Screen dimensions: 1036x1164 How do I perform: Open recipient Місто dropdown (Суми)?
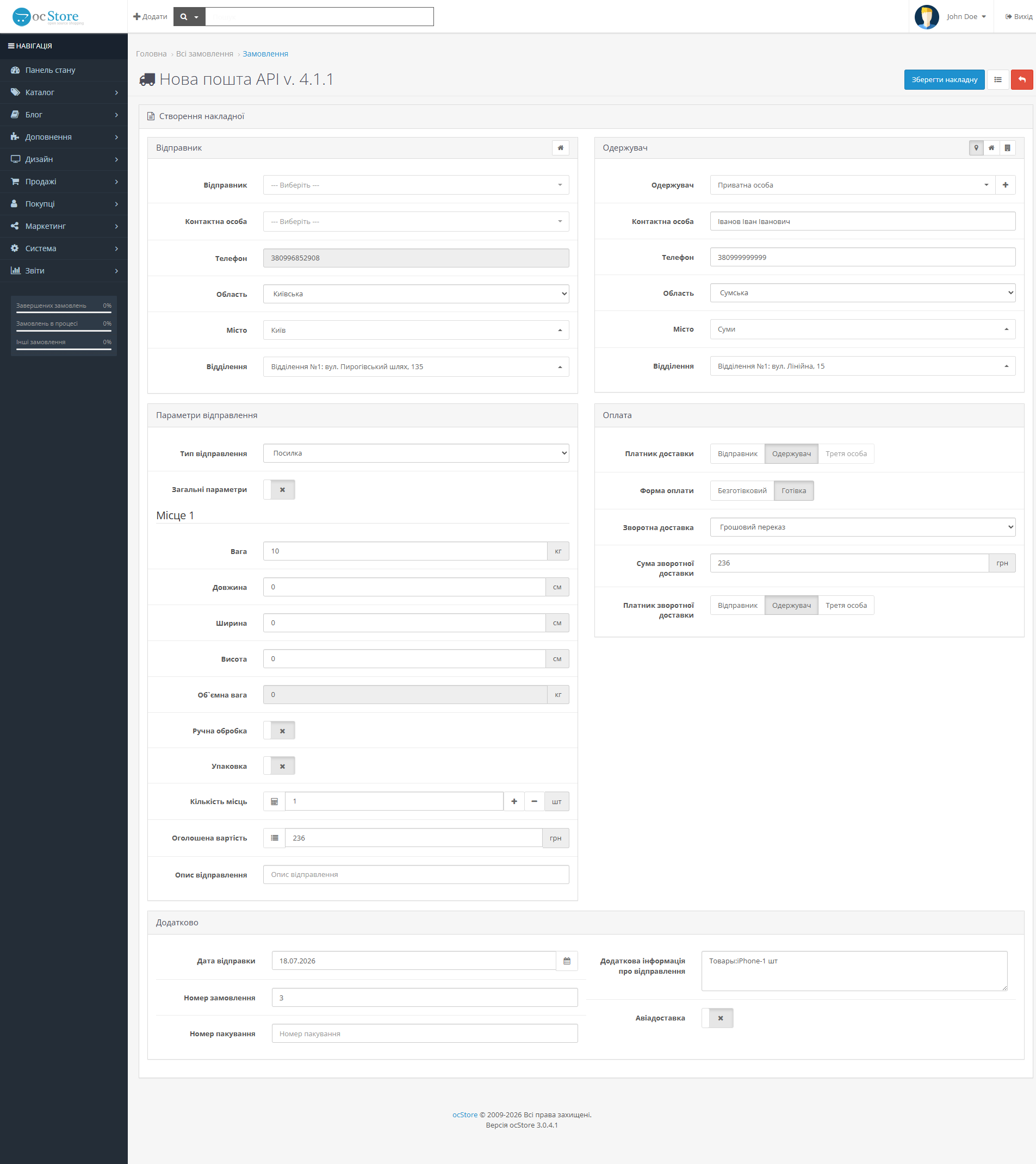[863, 329]
